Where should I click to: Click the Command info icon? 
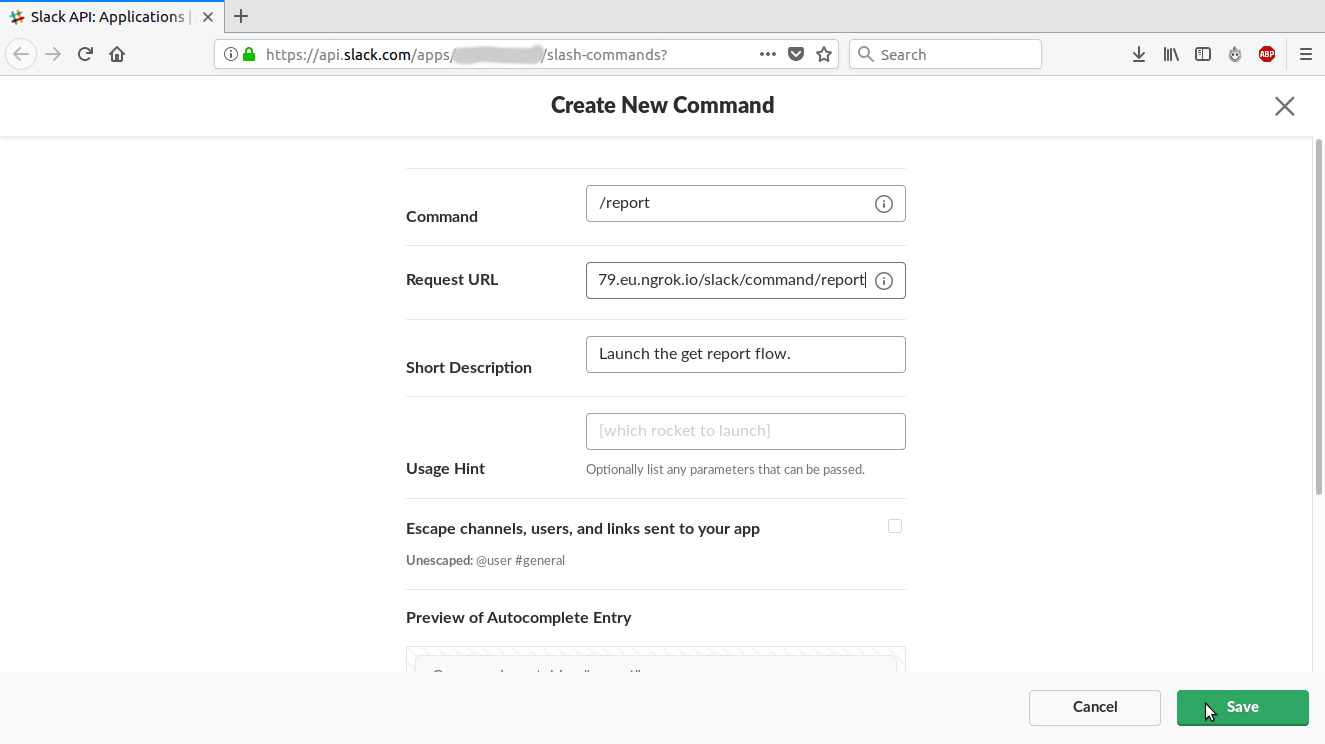[x=884, y=204]
